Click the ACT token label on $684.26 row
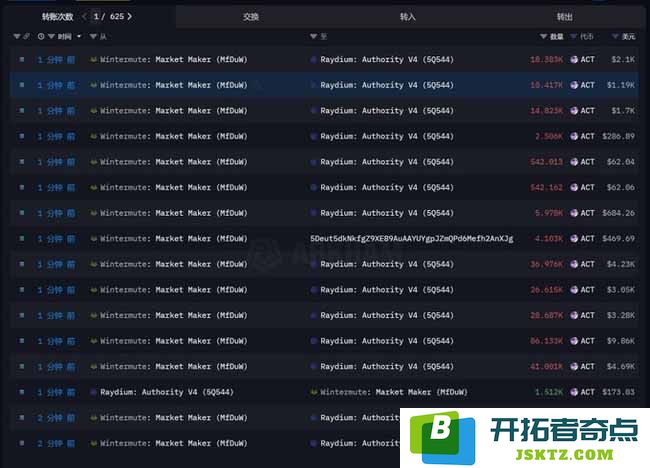This screenshot has height=468, width=650. coord(587,213)
